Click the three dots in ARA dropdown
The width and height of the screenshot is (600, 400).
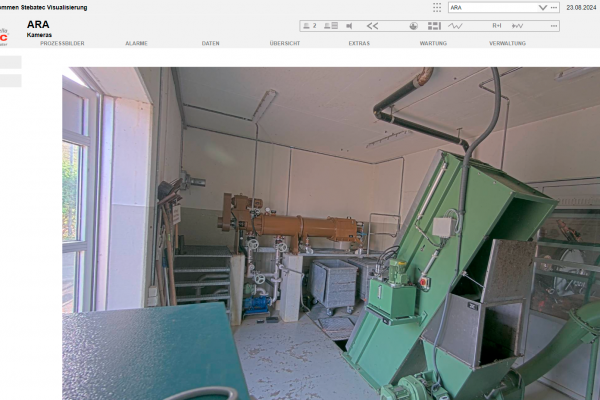554,7
